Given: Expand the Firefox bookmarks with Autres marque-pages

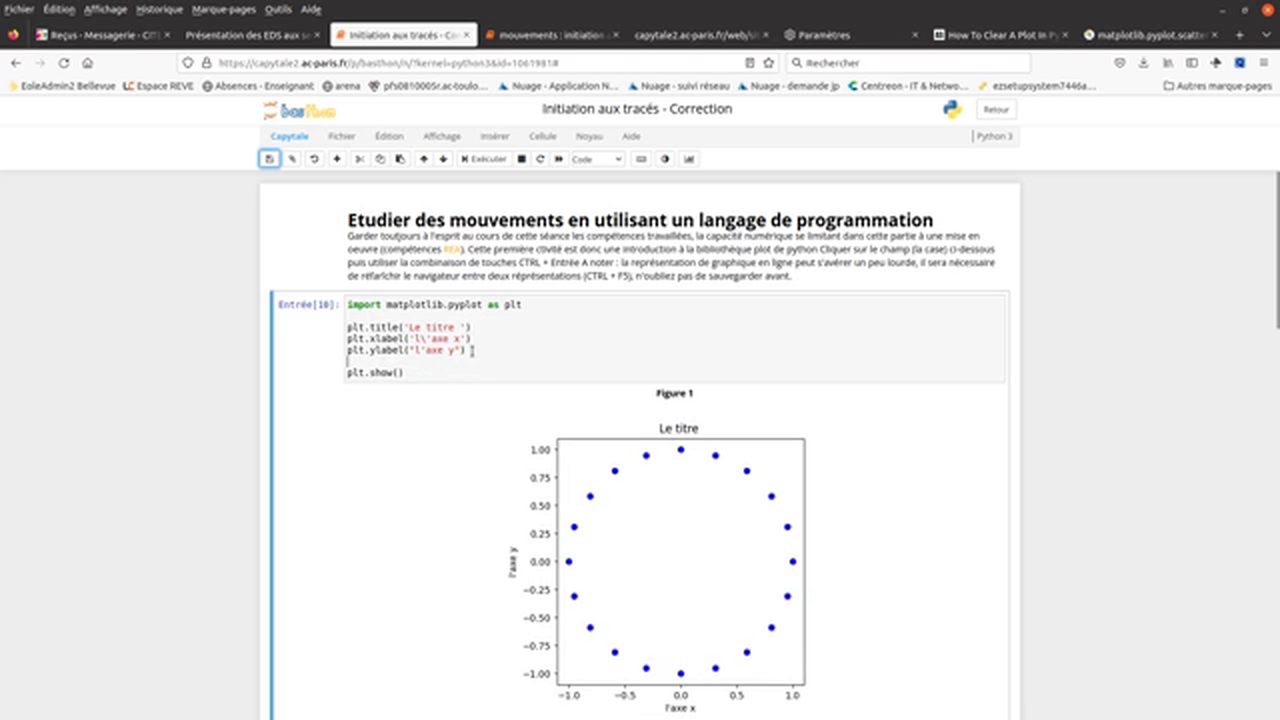Looking at the screenshot, I should [x=1216, y=86].
